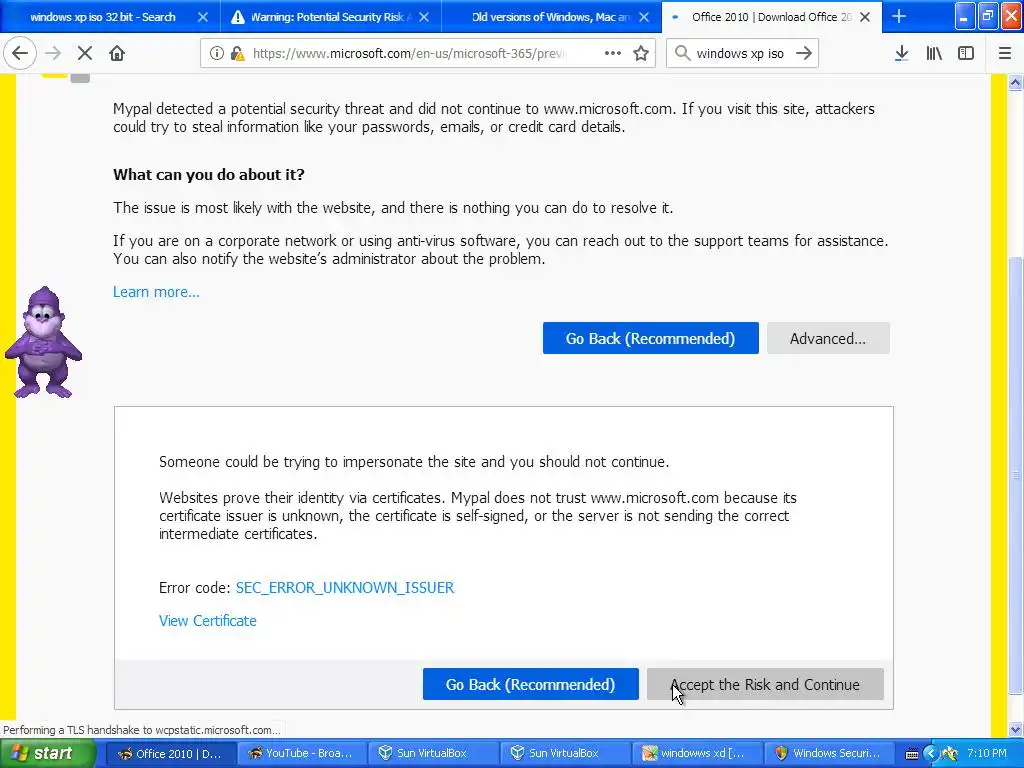Click the page scrollbar down arrow

tap(1015, 729)
